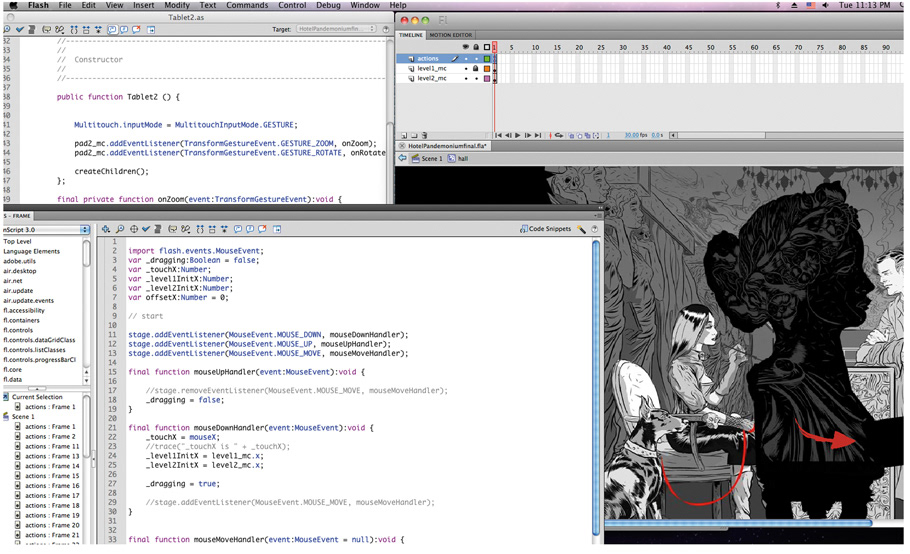Toggle the lock on level1_mc layer

pos(476,68)
